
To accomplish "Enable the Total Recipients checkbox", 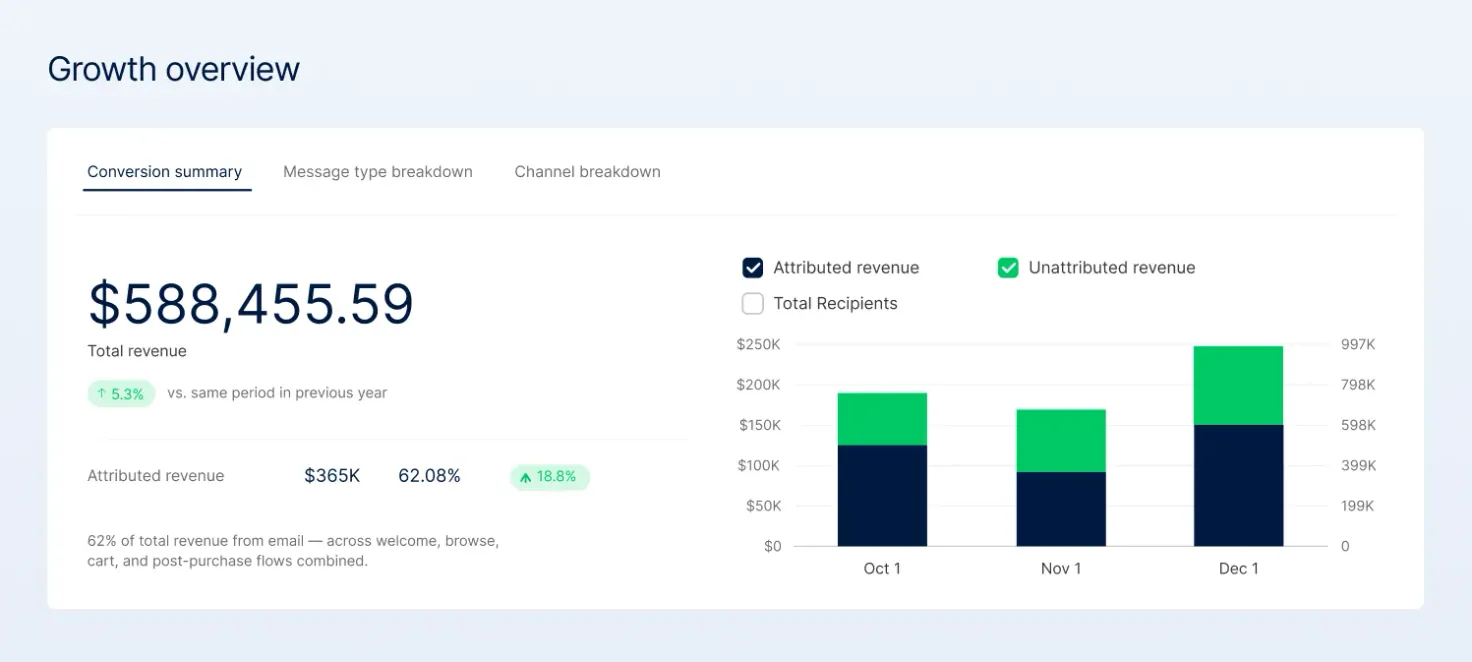I will (x=753, y=303).
